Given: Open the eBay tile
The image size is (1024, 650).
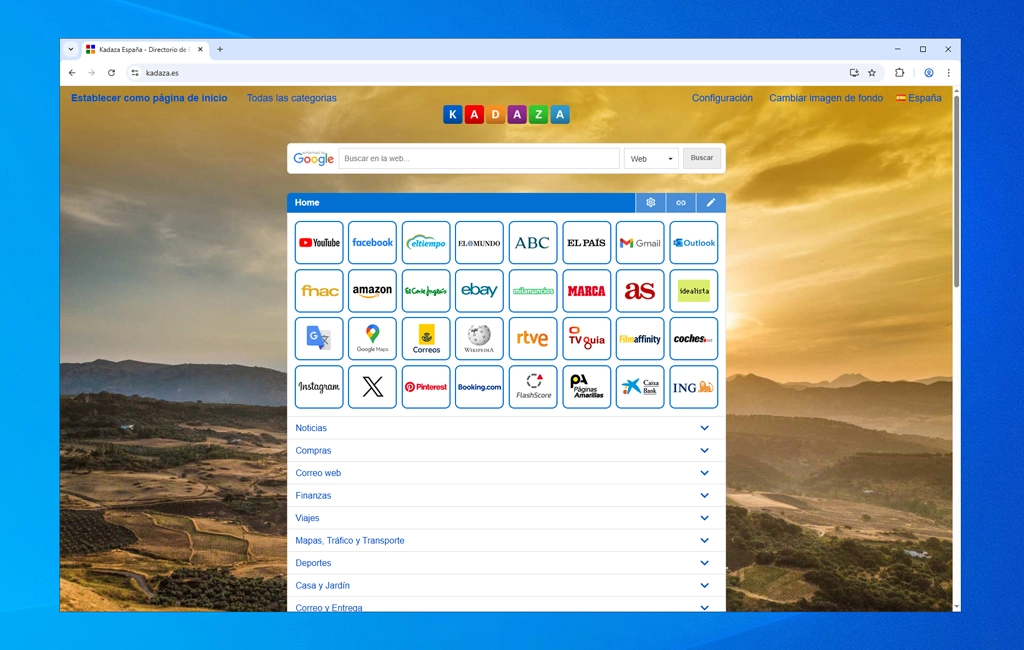Looking at the screenshot, I should pyautogui.click(x=479, y=291).
